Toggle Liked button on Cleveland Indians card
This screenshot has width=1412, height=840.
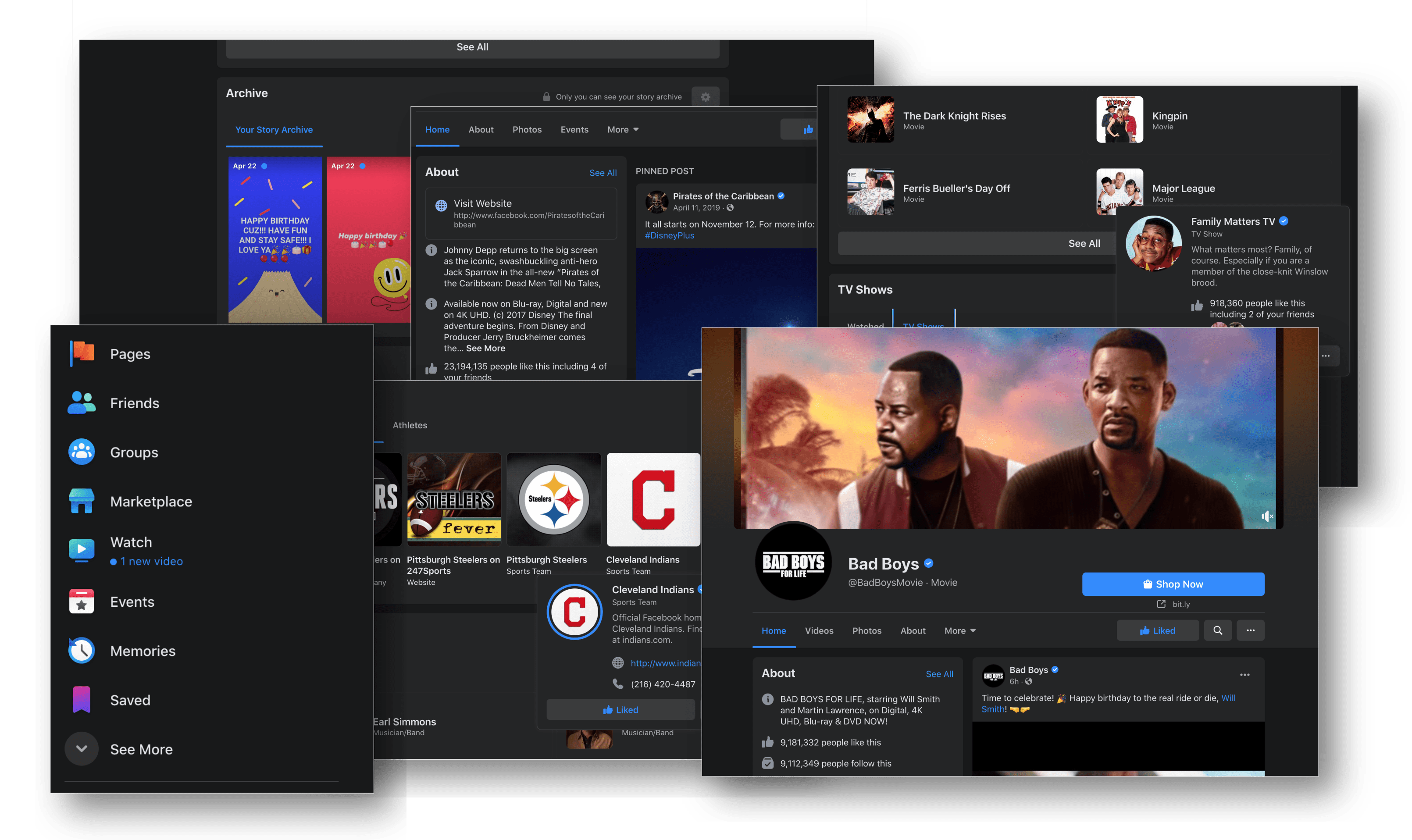point(620,710)
